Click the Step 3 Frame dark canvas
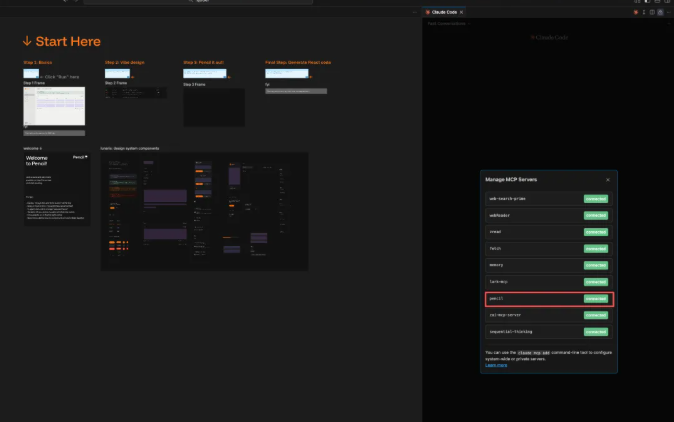This screenshot has width=674, height=422. (x=214, y=107)
